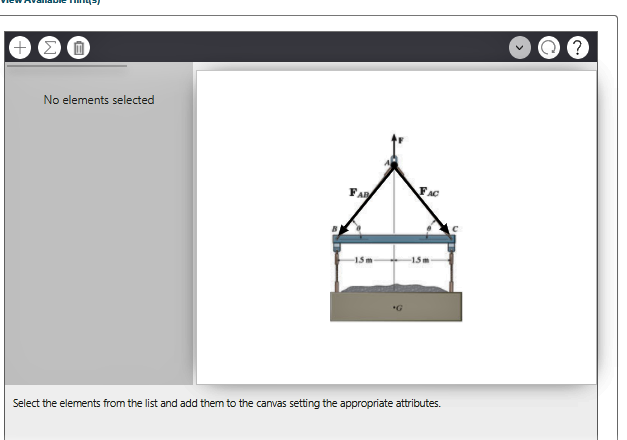Viewport: 627px width, 440px height.
Task: Select the F_AB force vector label
Action: 359,193
